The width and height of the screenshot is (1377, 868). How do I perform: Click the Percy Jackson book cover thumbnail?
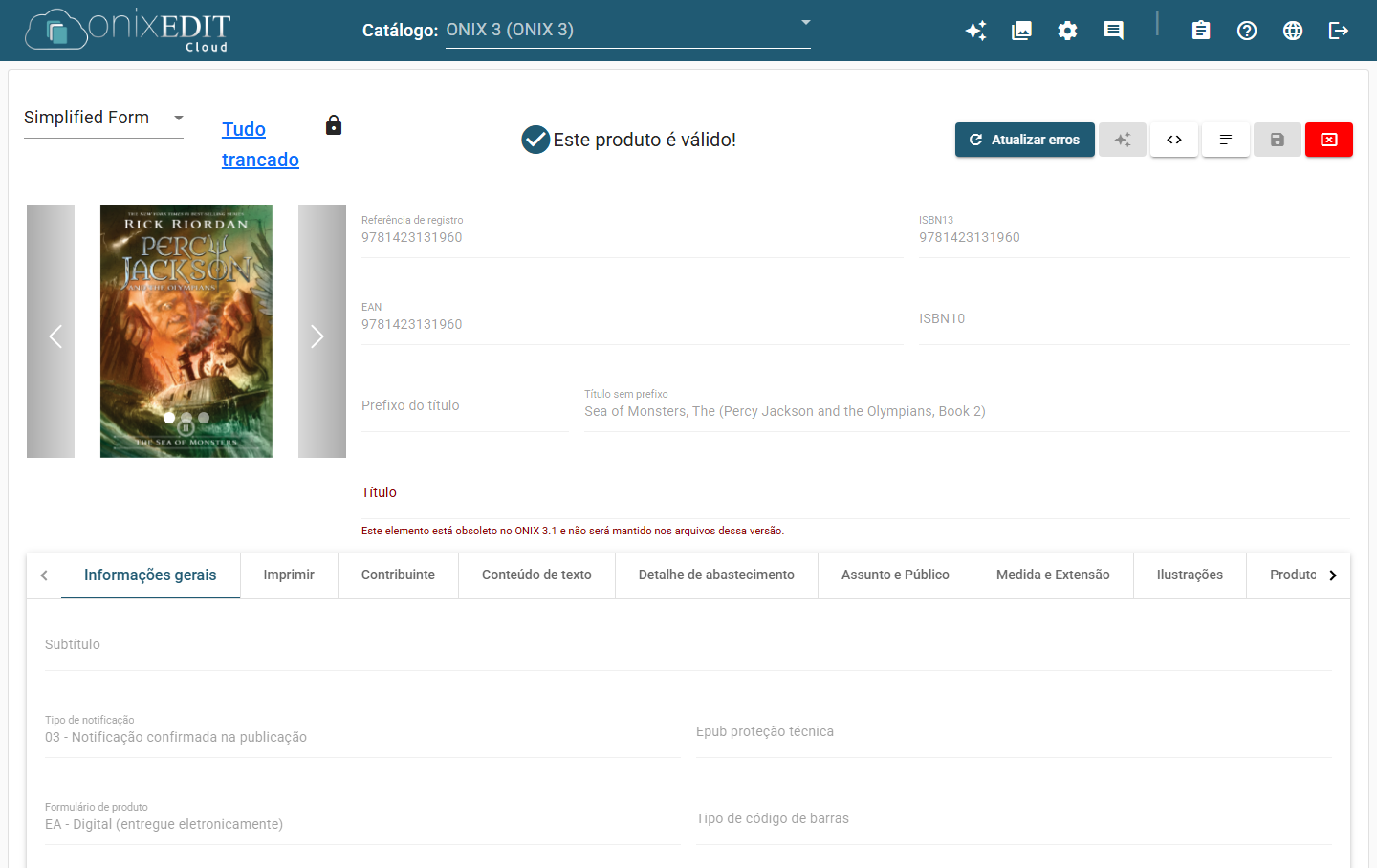186,331
